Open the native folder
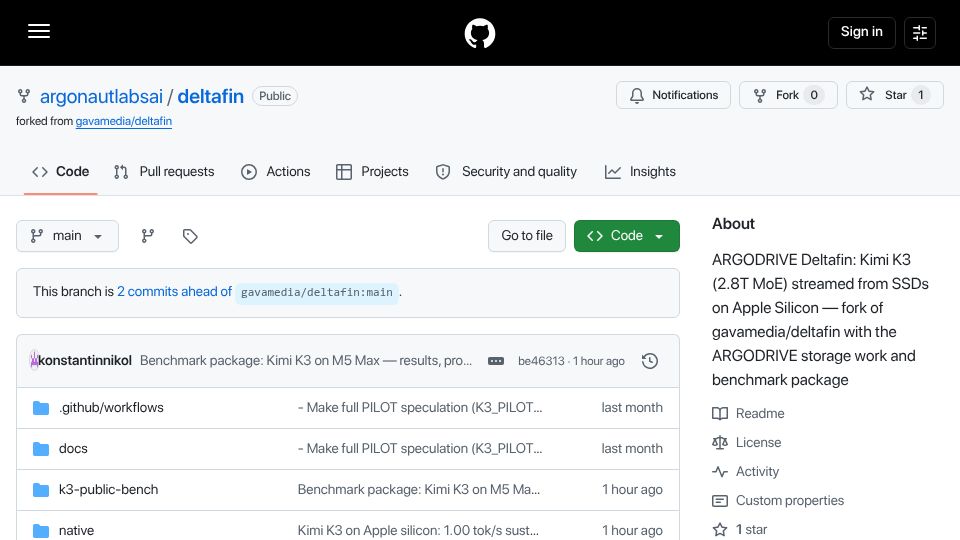Screen dimensions: 960x540 tap(77, 531)
